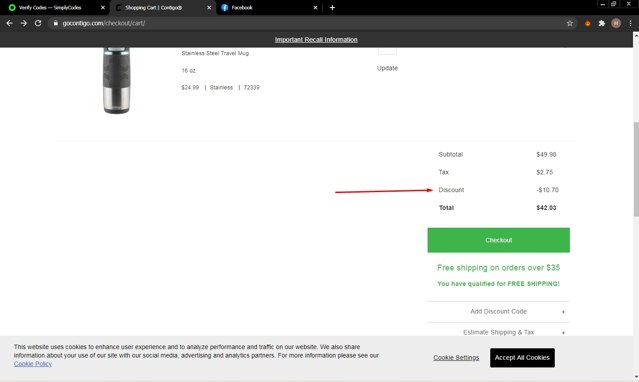Open the Extensions puzzle icon
639x382 pixels.
[602, 23]
